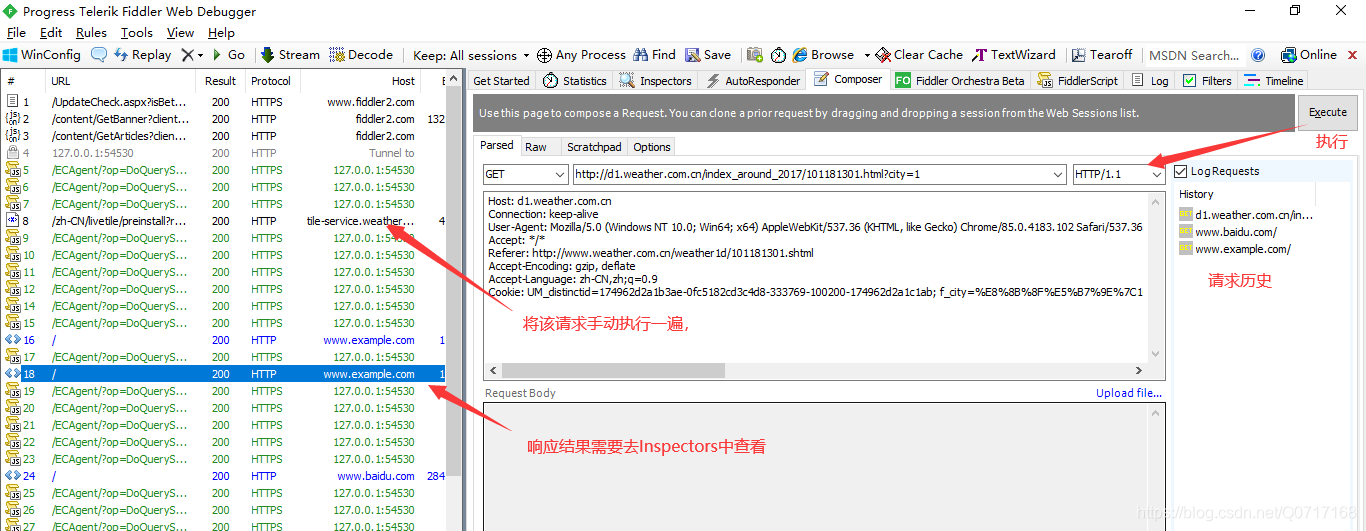
Task: Toggle Decode in the toolbar
Action: [361, 55]
